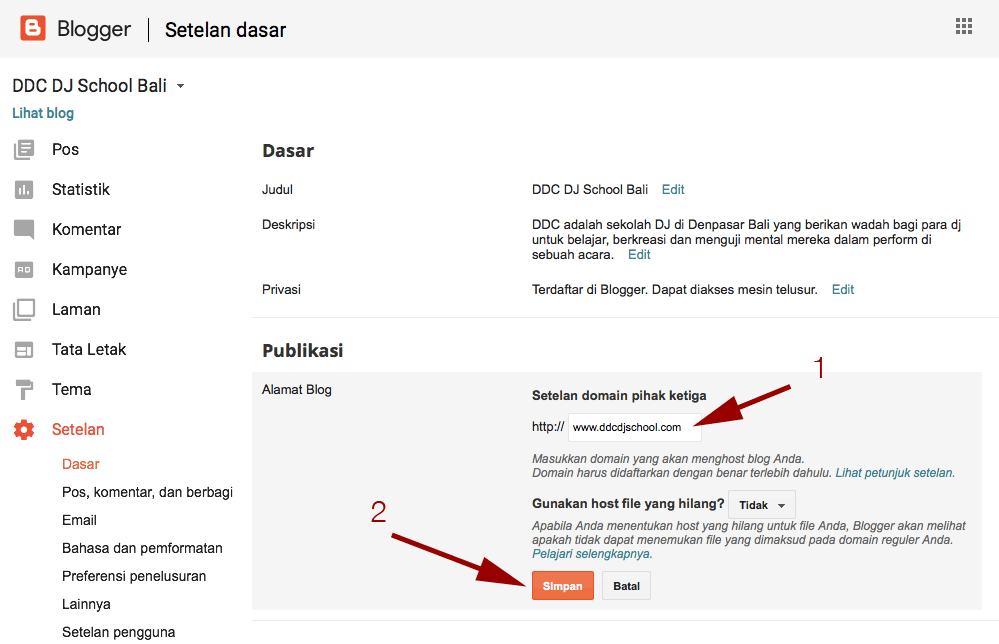
Task: Click the Laman pages icon
Action: [x=24, y=310]
